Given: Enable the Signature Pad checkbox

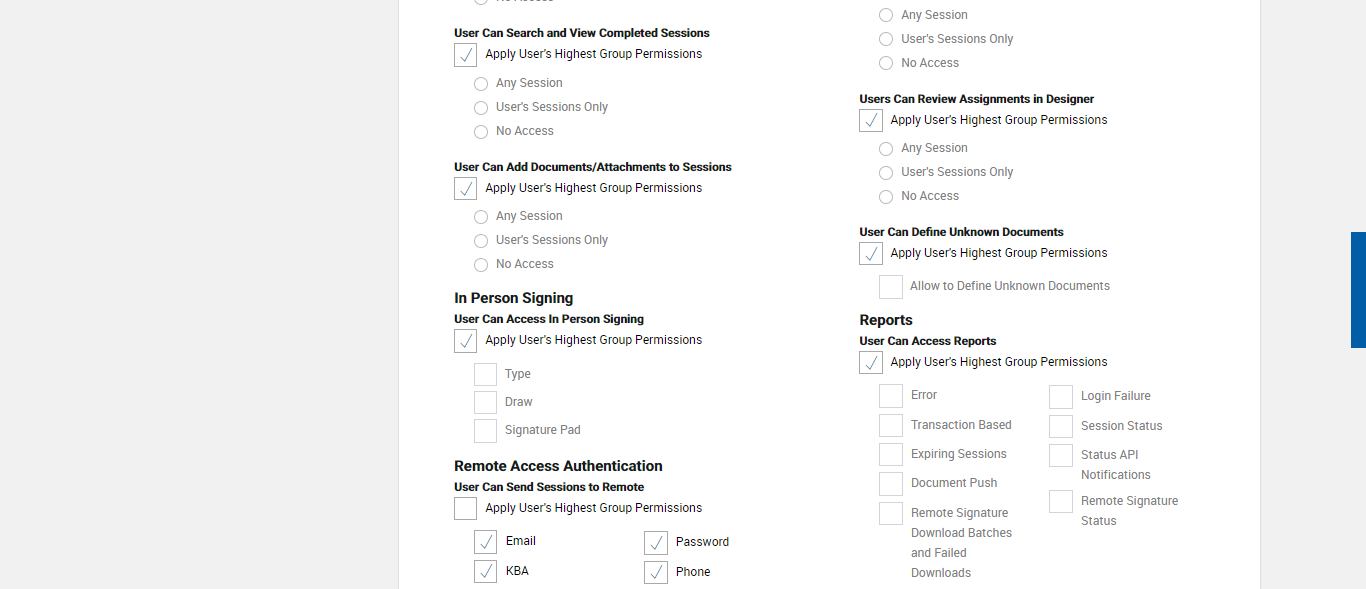Looking at the screenshot, I should tap(486, 430).
